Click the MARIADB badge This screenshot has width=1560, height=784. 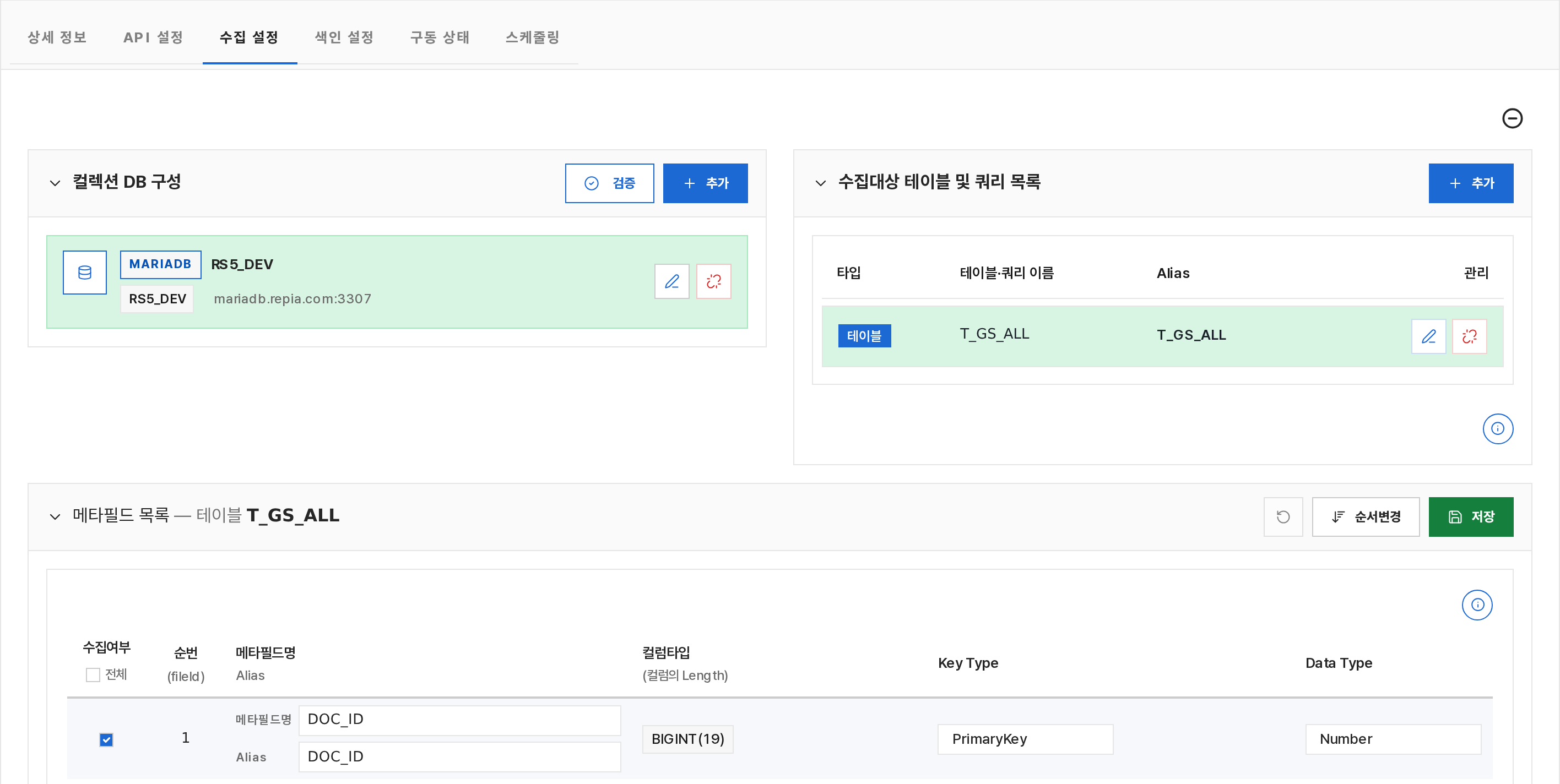tap(160, 265)
